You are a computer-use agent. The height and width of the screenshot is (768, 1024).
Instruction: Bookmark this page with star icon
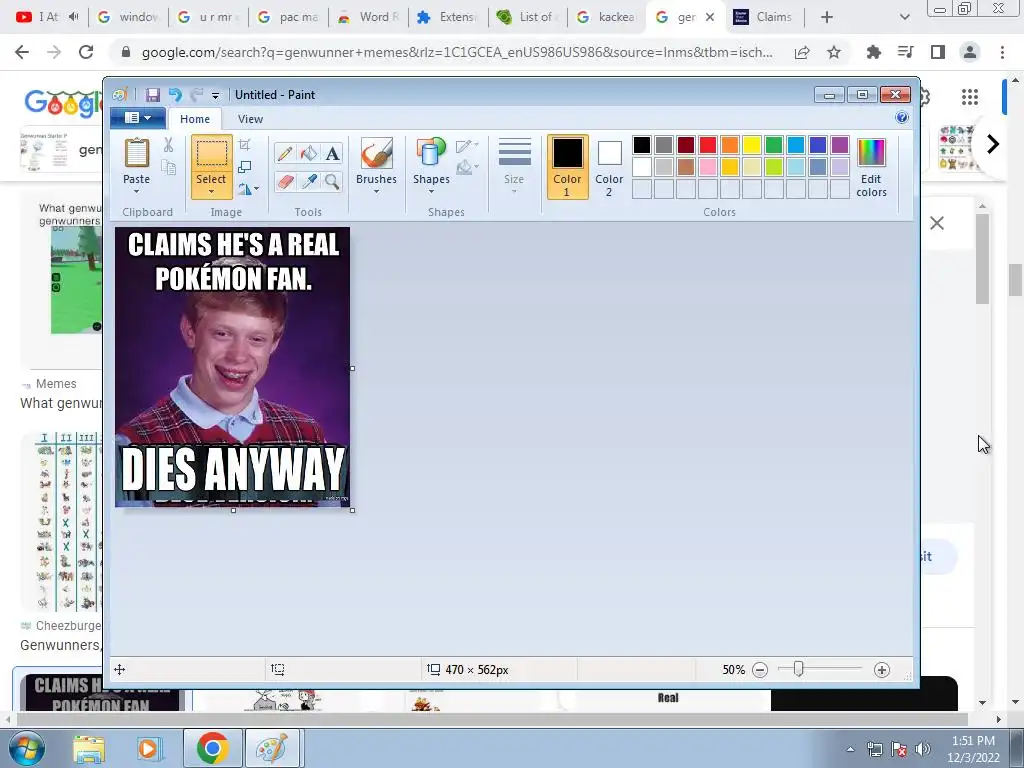tap(834, 52)
